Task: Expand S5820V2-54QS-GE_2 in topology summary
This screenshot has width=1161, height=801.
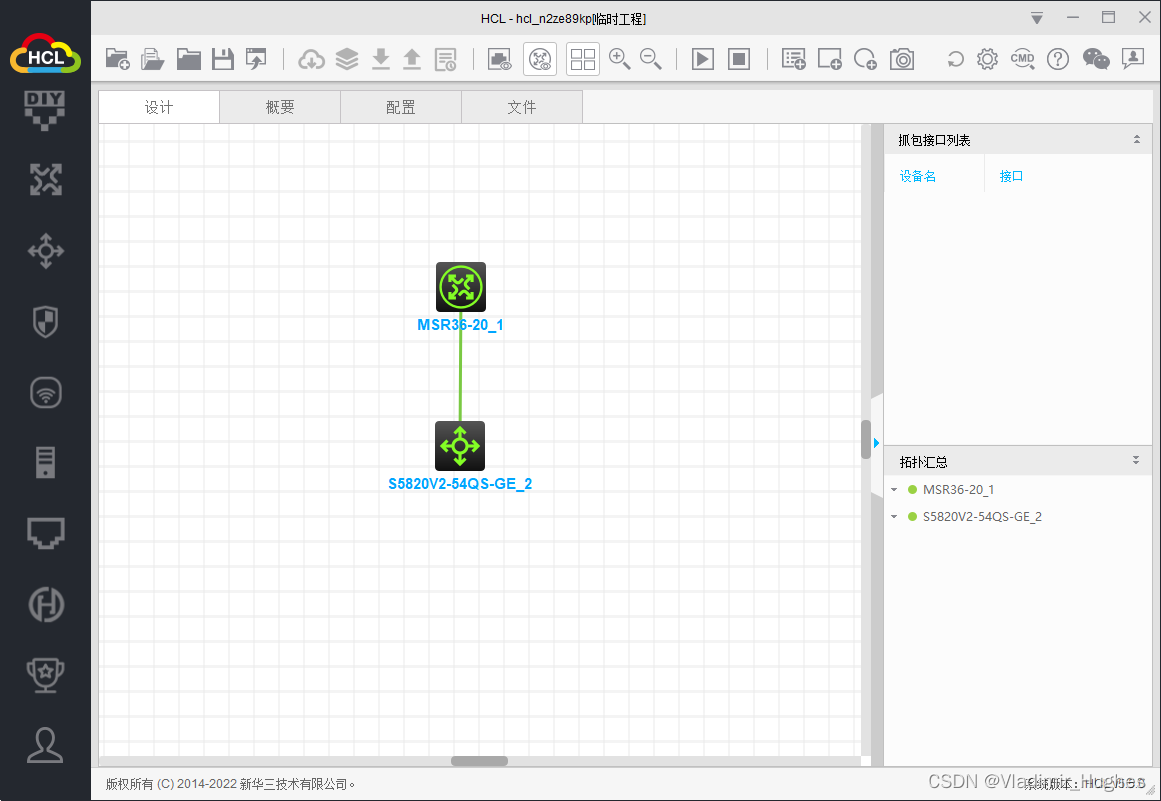Action: tap(894, 517)
